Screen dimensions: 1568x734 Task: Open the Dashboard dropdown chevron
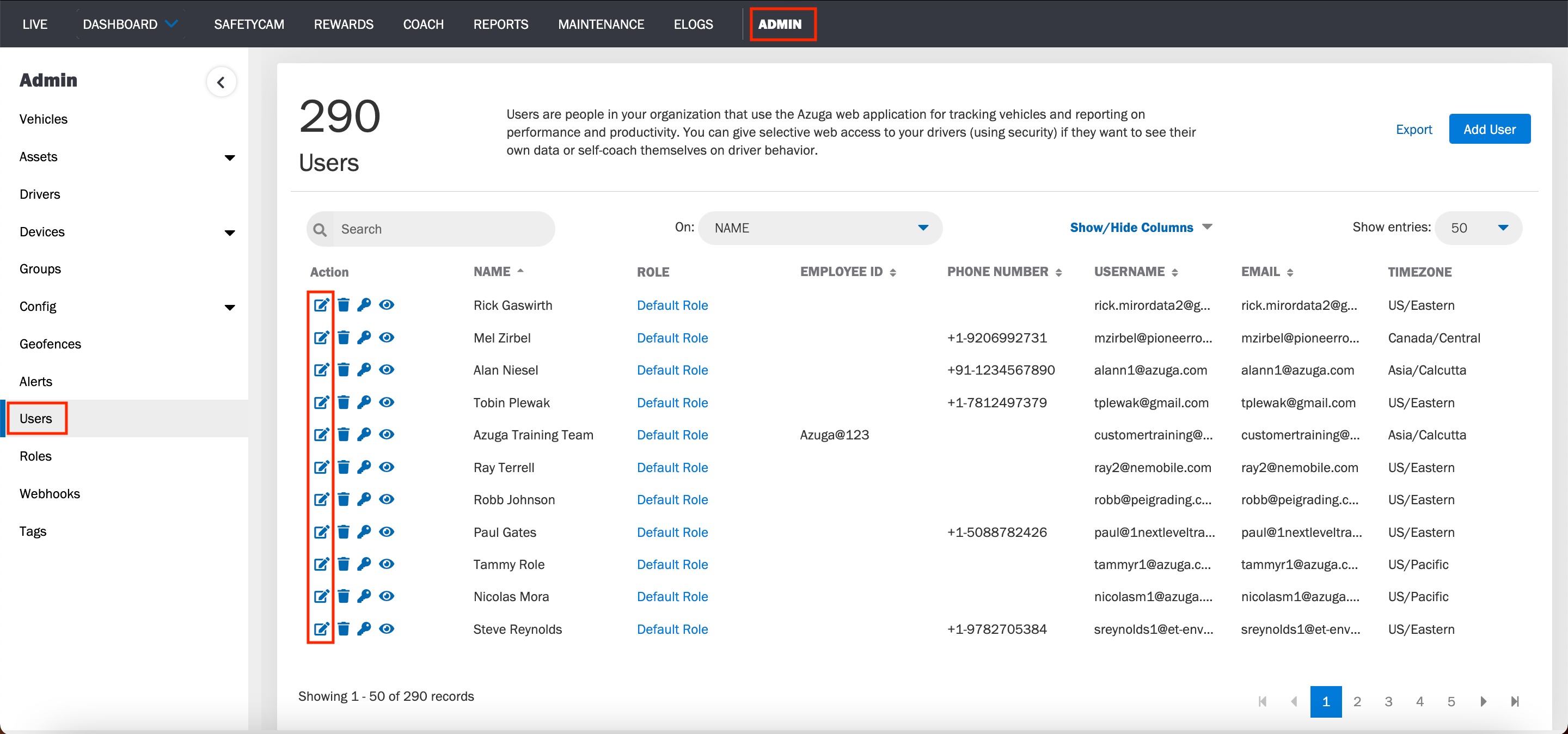click(172, 24)
